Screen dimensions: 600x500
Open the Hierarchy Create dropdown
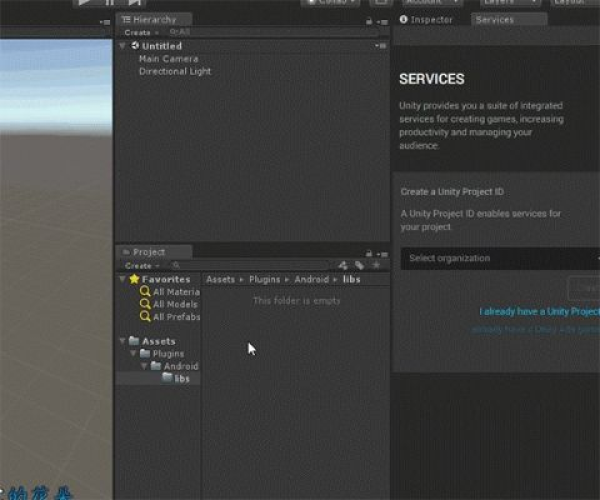(x=141, y=33)
